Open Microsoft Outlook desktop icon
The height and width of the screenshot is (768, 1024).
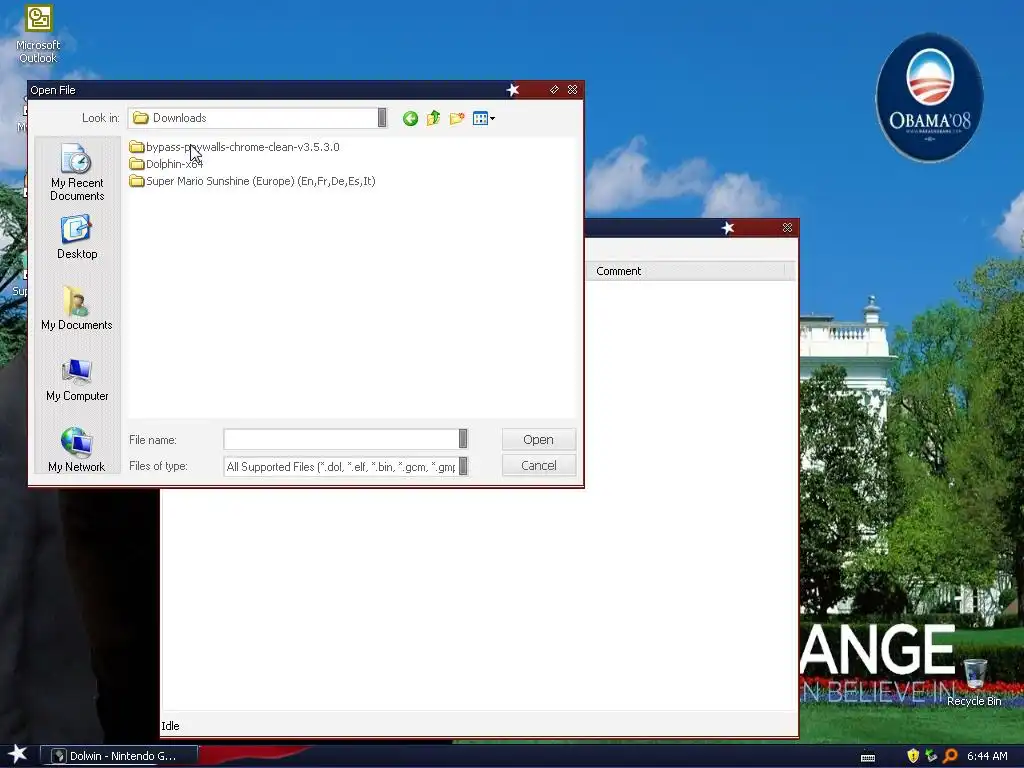(38, 35)
